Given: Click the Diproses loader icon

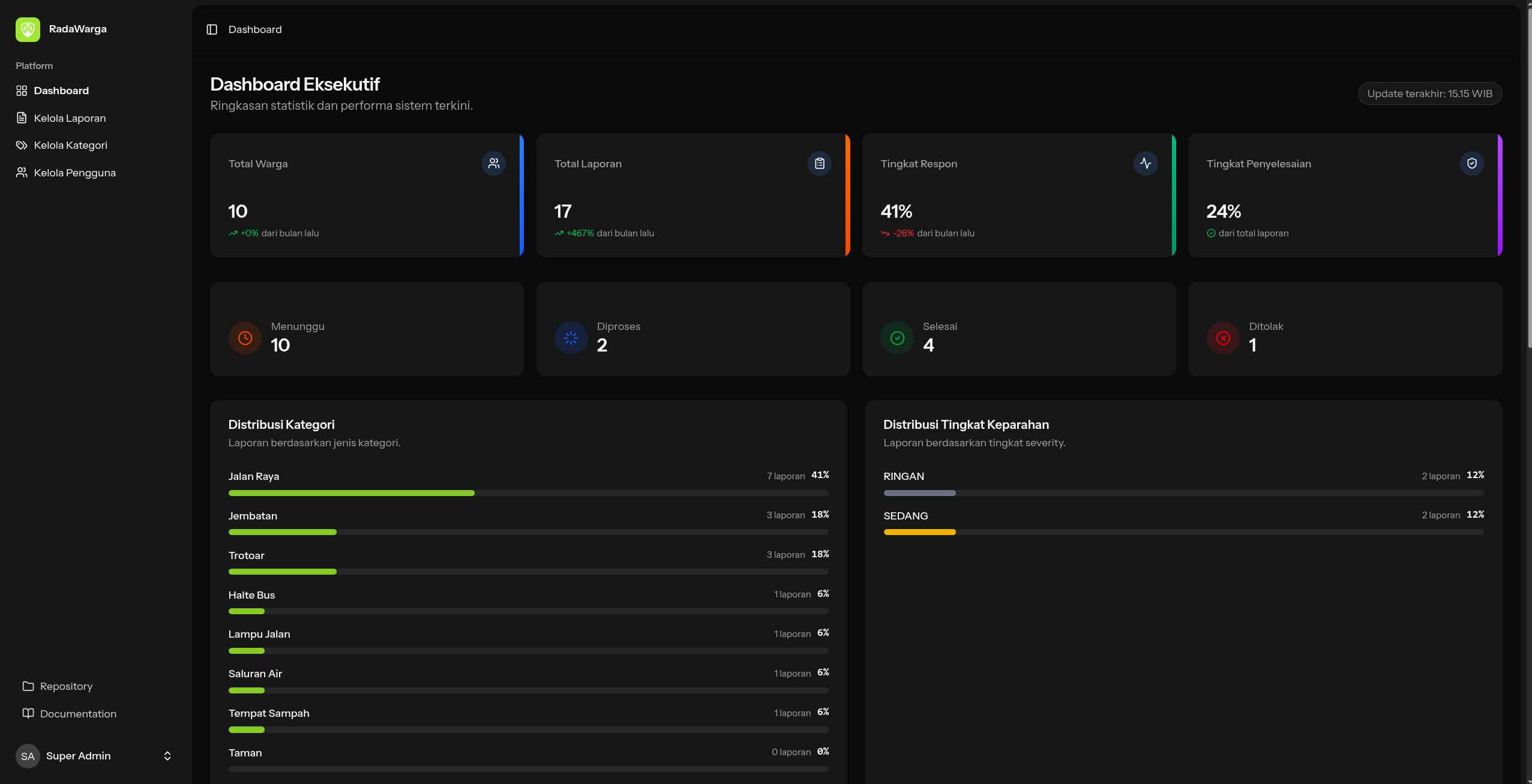Looking at the screenshot, I should [x=571, y=338].
